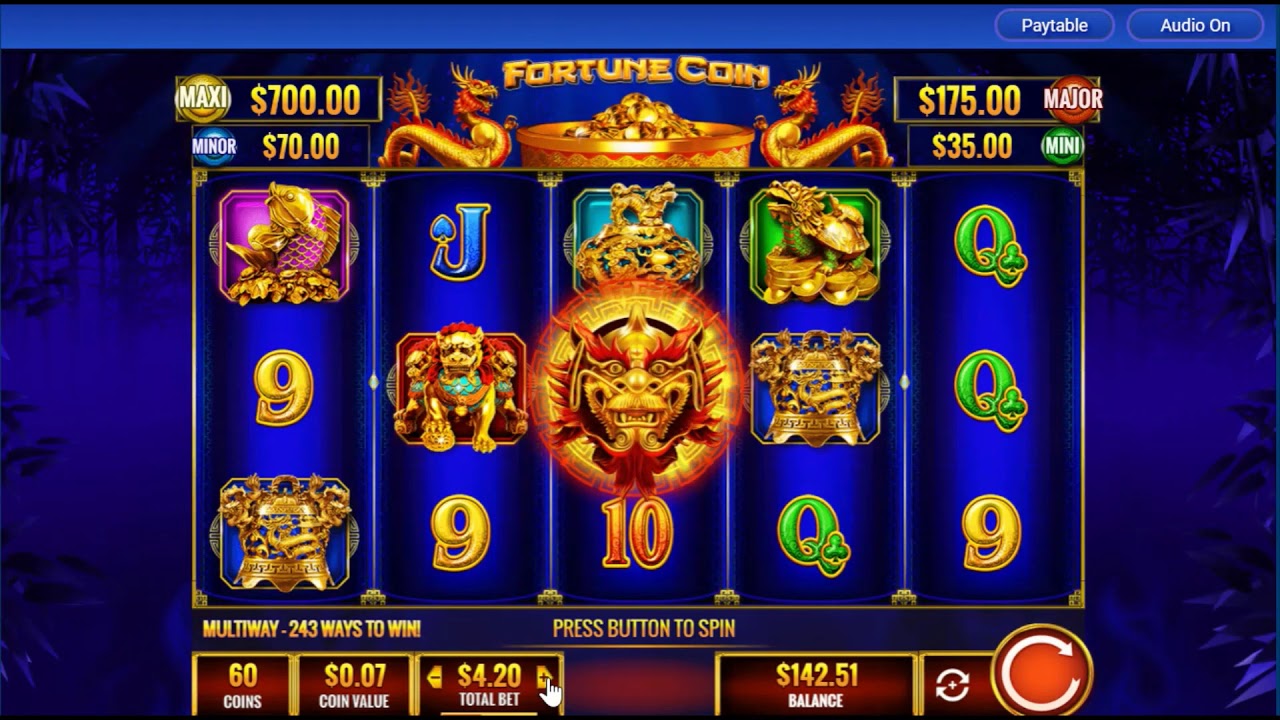Click the MAJOR jackpot badge

coord(1073,98)
